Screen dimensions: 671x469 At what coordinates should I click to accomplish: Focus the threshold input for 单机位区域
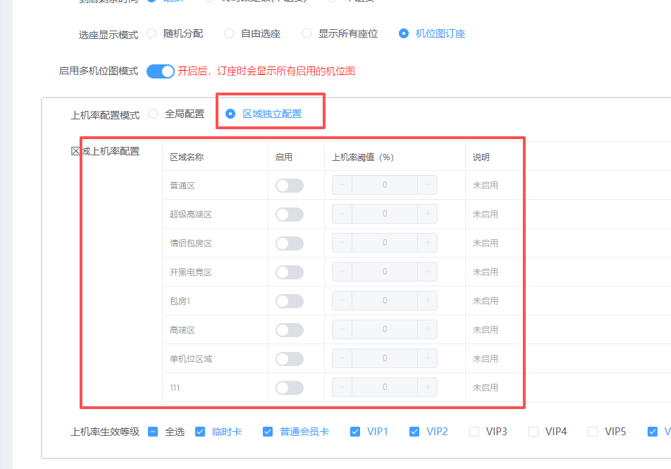pos(385,358)
